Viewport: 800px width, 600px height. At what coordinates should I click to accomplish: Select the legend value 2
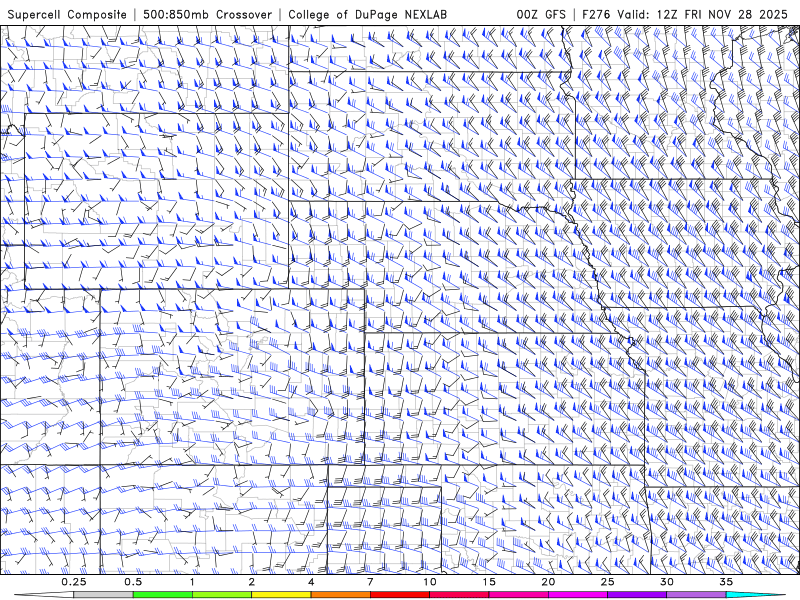[252, 582]
